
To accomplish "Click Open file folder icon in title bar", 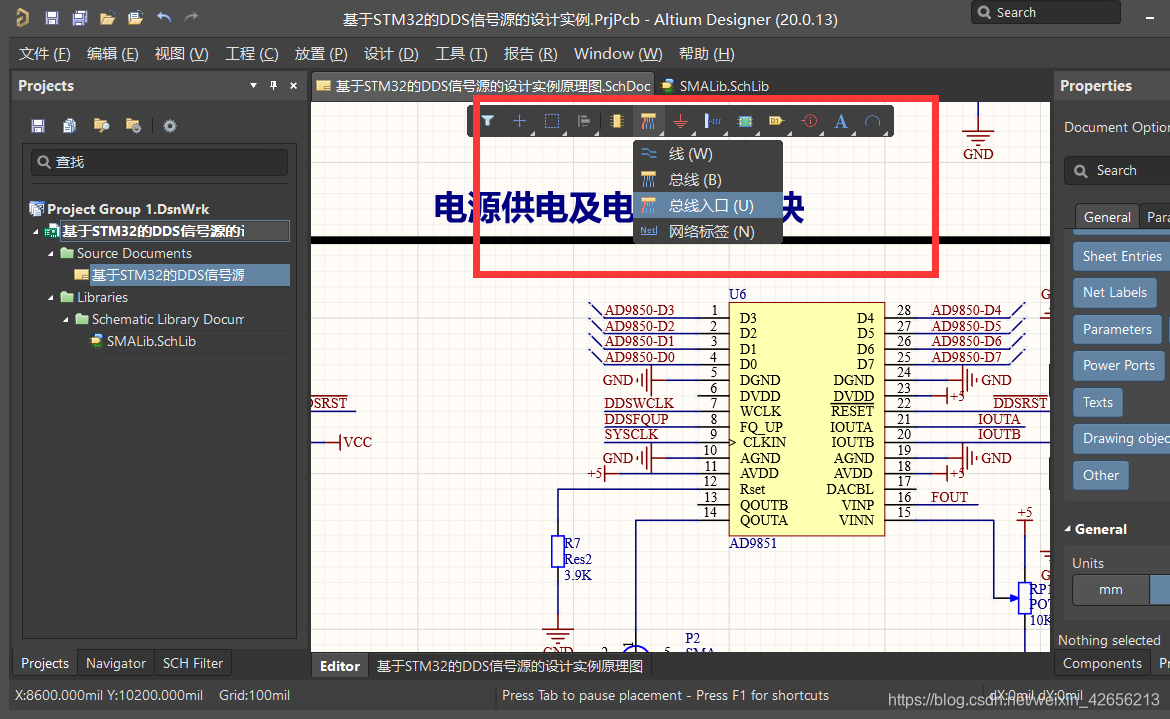I will (x=107, y=18).
